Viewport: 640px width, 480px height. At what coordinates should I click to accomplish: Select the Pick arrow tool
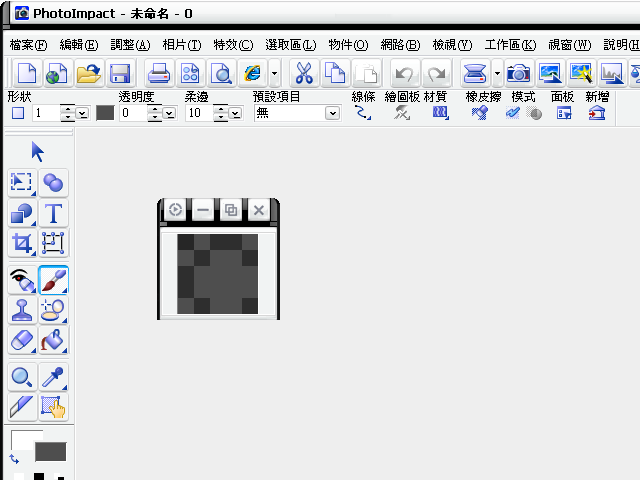38,151
